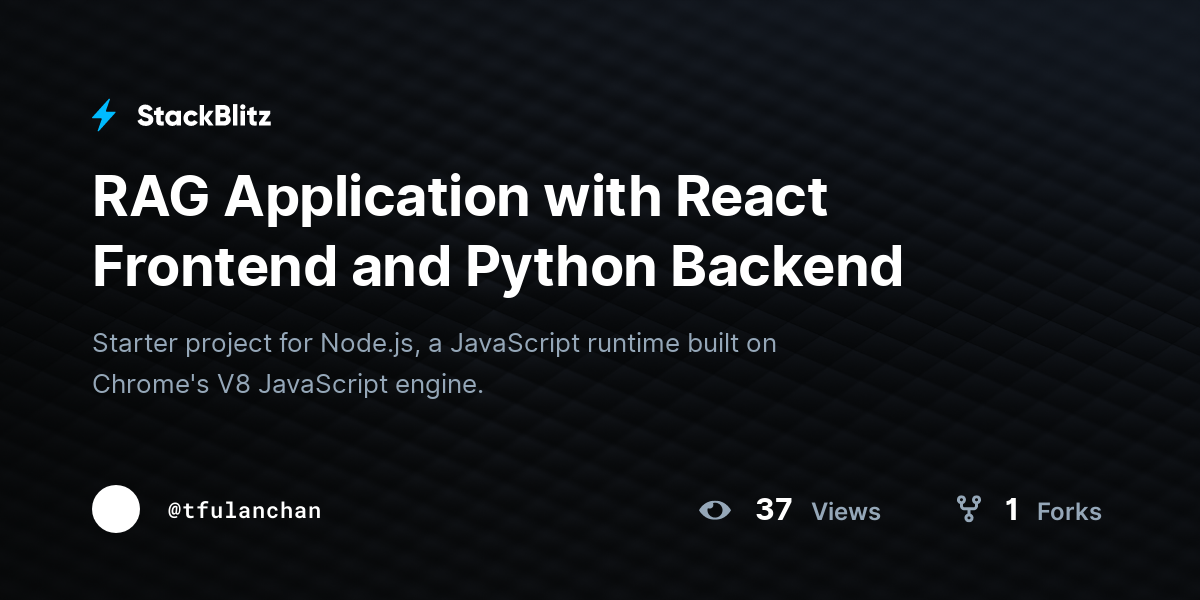Open the @tfulanchan profile handle
The height and width of the screenshot is (600, 1200).
[x=245, y=510]
